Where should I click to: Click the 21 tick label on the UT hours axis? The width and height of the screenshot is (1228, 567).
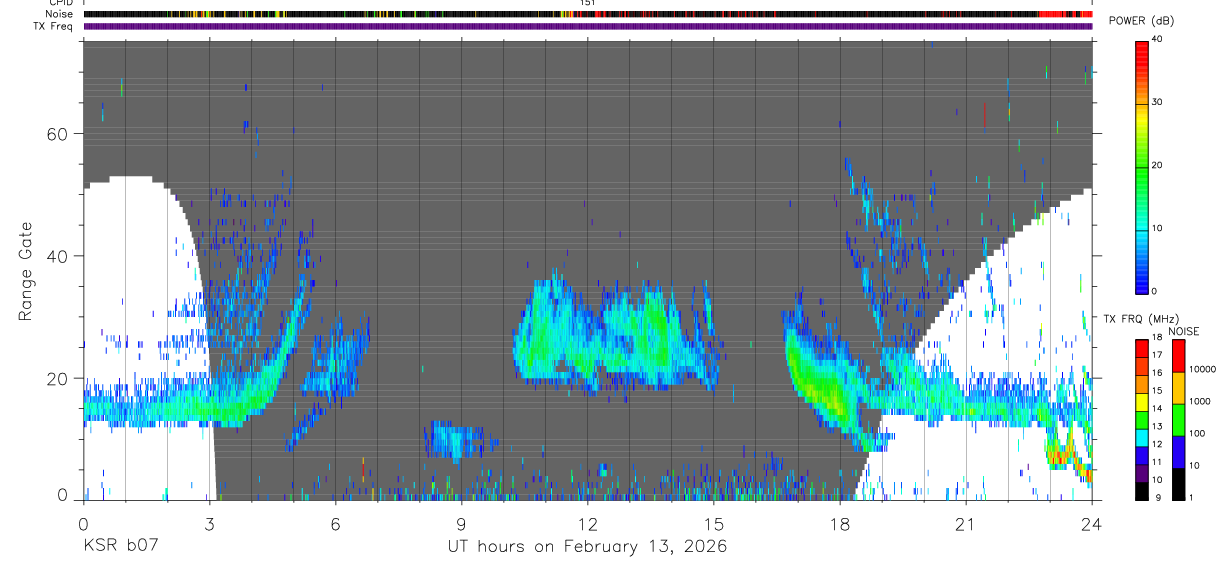(965, 524)
